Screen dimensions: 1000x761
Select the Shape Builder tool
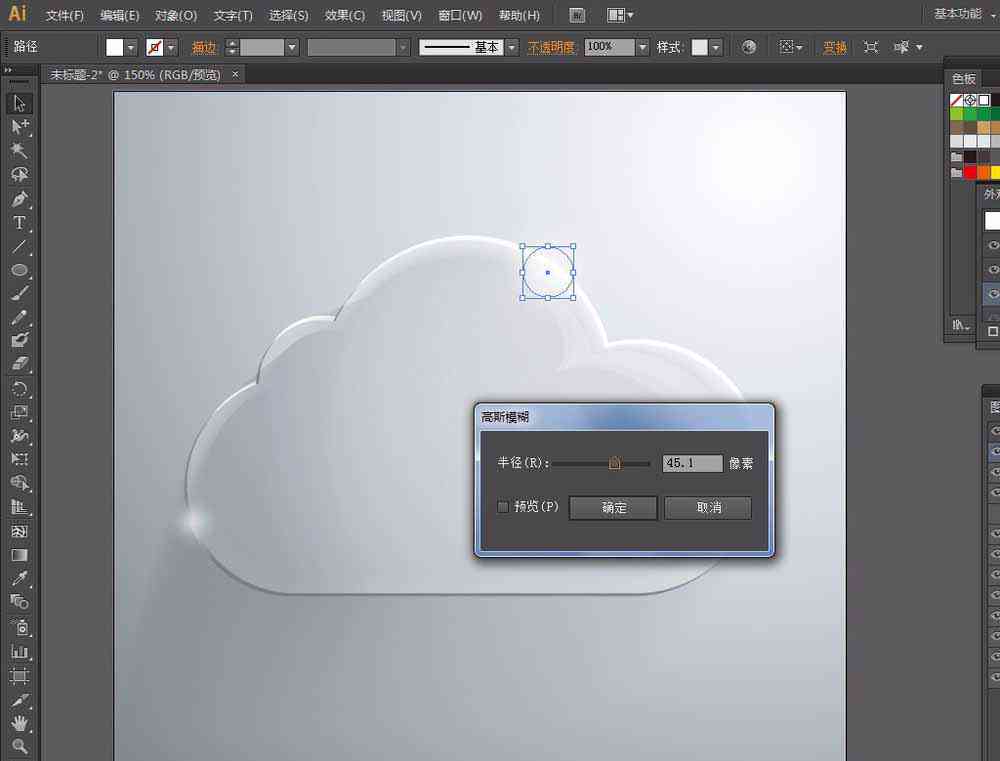[19, 483]
